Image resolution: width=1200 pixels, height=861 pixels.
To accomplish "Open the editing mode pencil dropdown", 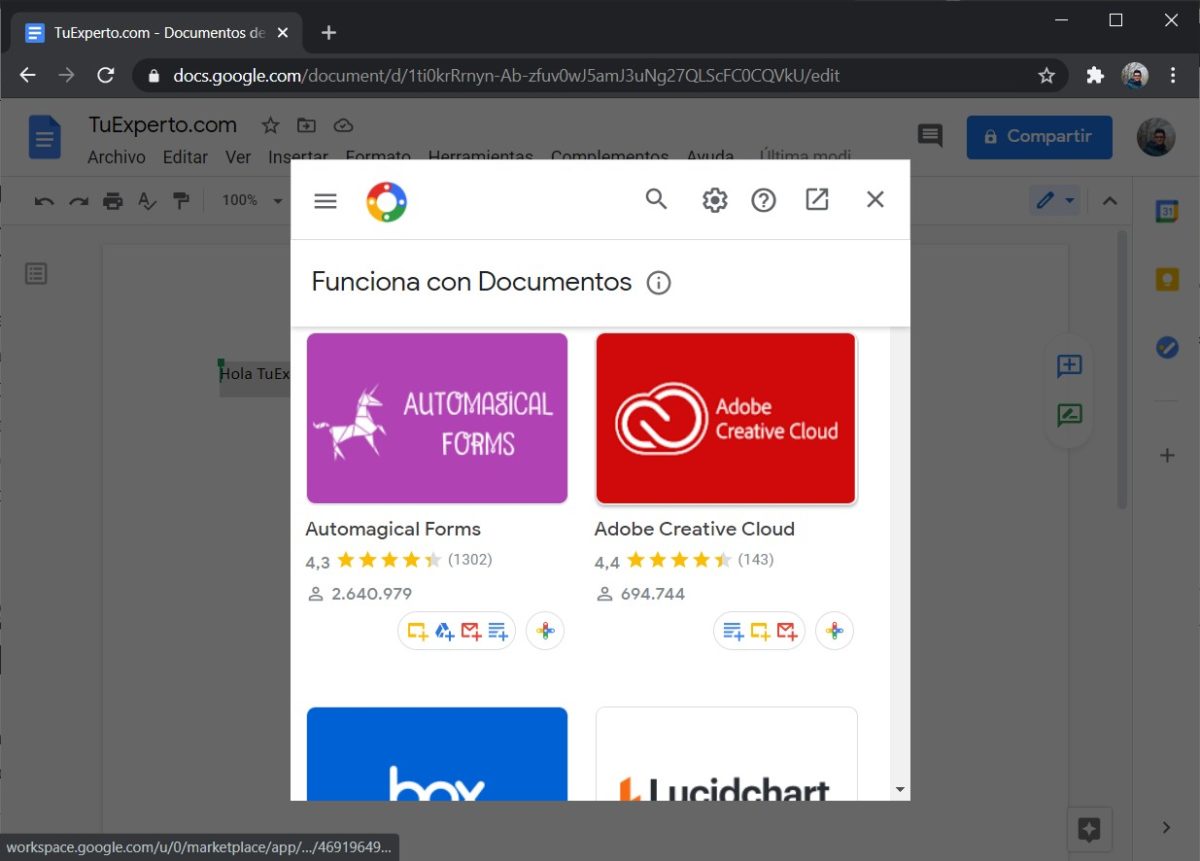I will pyautogui.click(x=1055, y=201).
